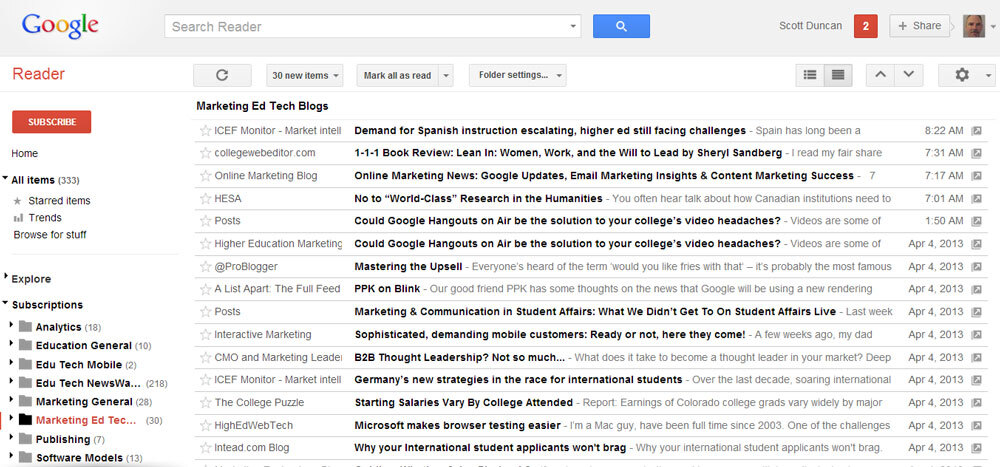Expand the Marketing General folder arrow
The width and height of the screenshot is (1000, 467).
tap(11, 400)
